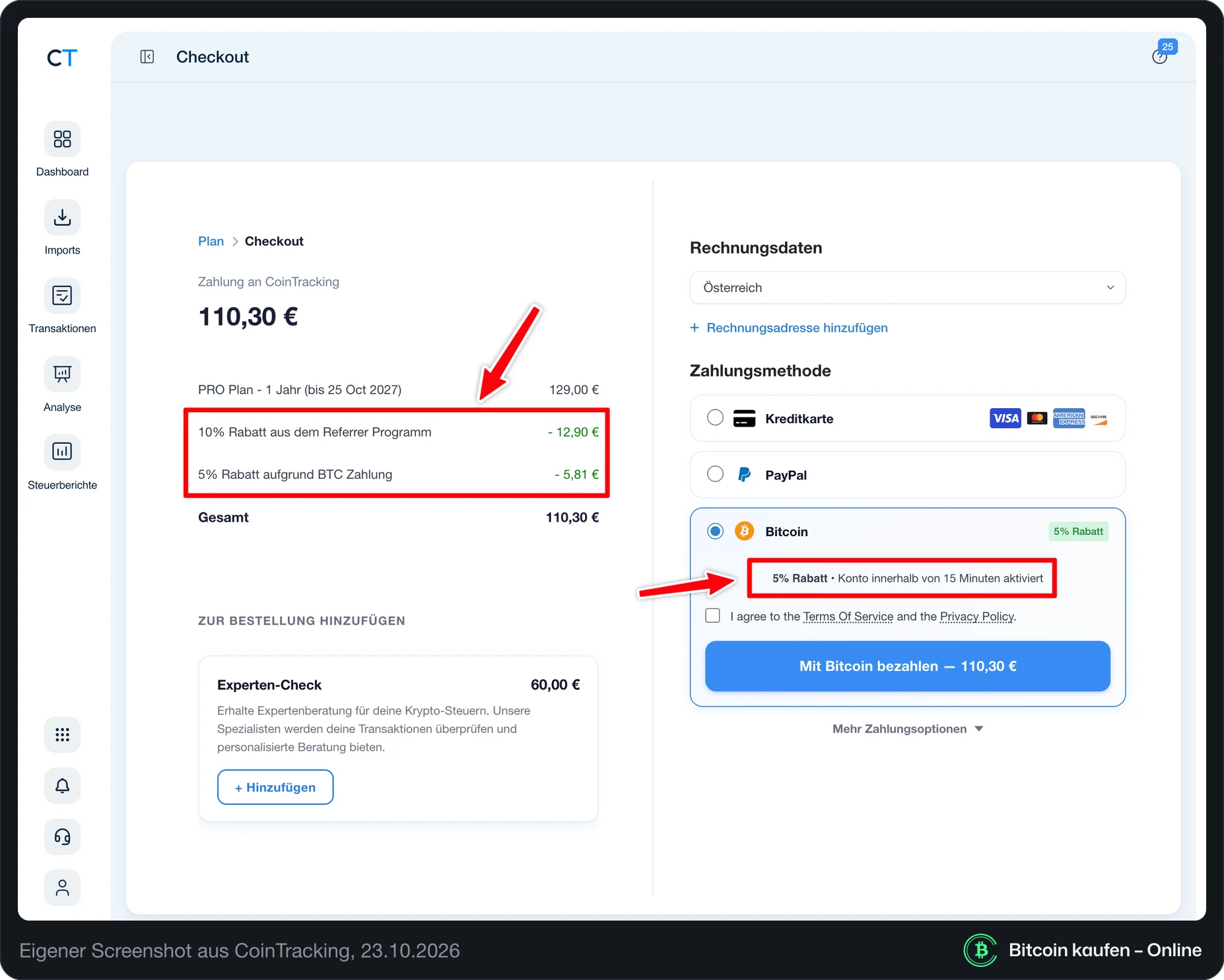Click the Gesamt total row

(x=398, y=517)
